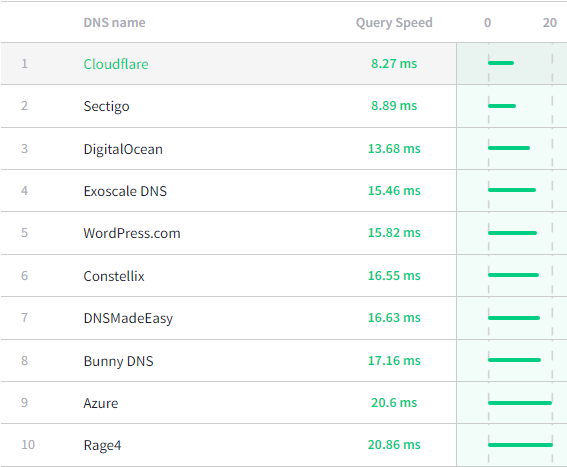Click the chart axis label 0
This screenshot has height=467, width=567.
[487, 23]
